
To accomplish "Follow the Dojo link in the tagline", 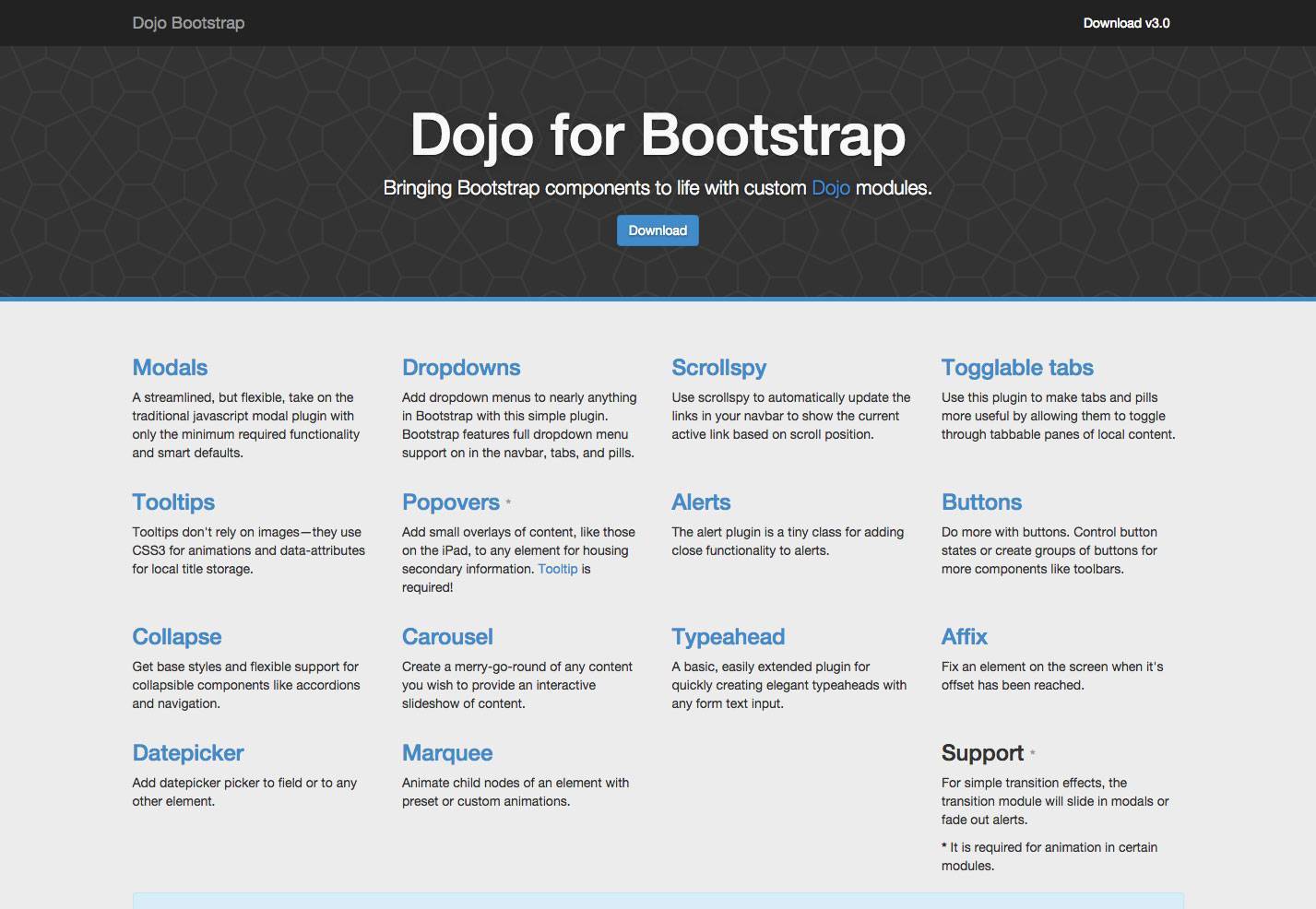I will coord(831,188).
